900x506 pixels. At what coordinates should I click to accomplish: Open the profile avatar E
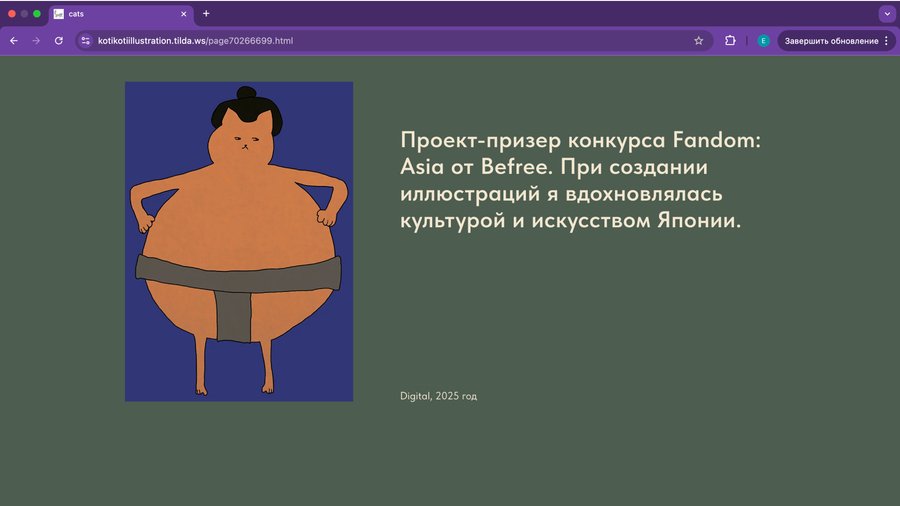(x=763, y=41)
